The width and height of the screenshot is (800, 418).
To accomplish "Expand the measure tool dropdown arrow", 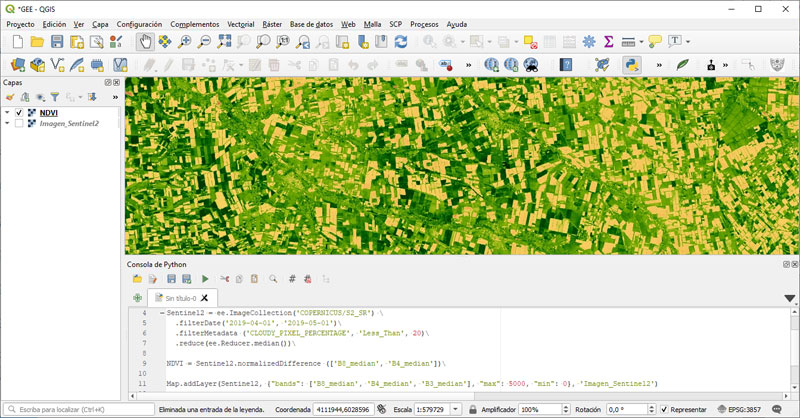I will click(x=641, y=42).
